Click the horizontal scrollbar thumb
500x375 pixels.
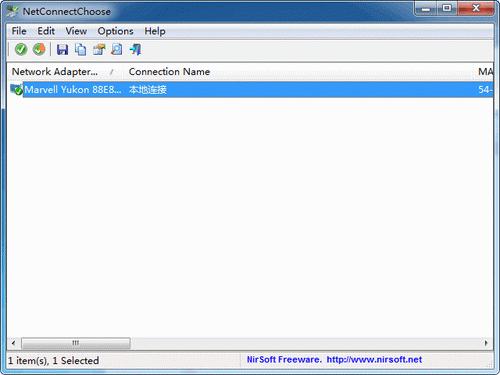click(76, 343)
